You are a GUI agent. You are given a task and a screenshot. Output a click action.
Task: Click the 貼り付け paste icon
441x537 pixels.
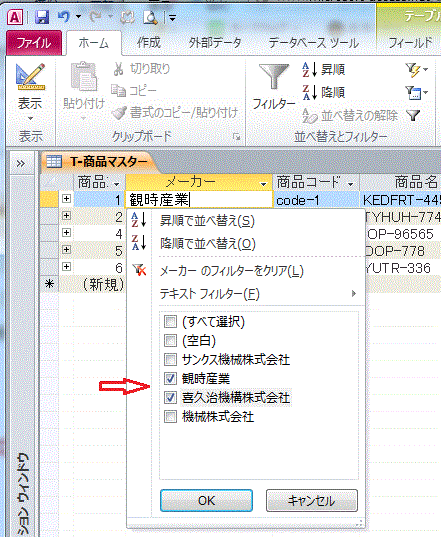(84, 77)
